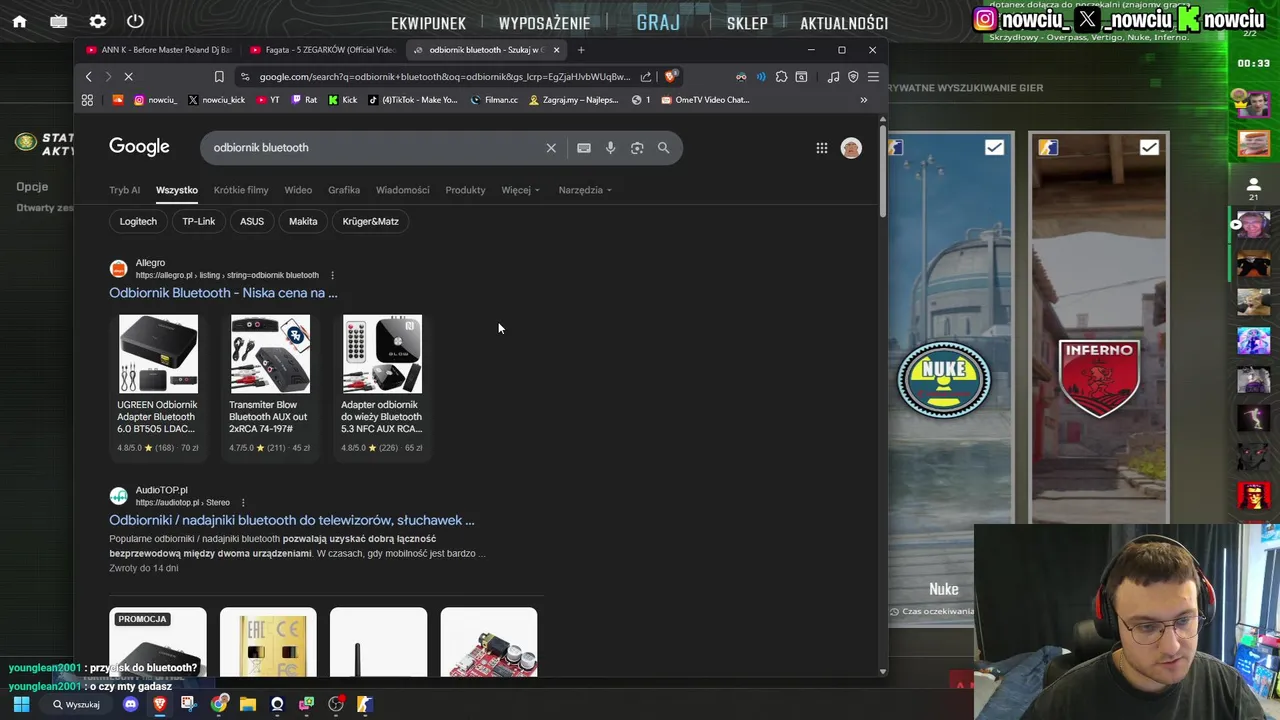Expand the Więcej search filter dropdown
The width and height of the screenshot is (1280, 720).
520,190
